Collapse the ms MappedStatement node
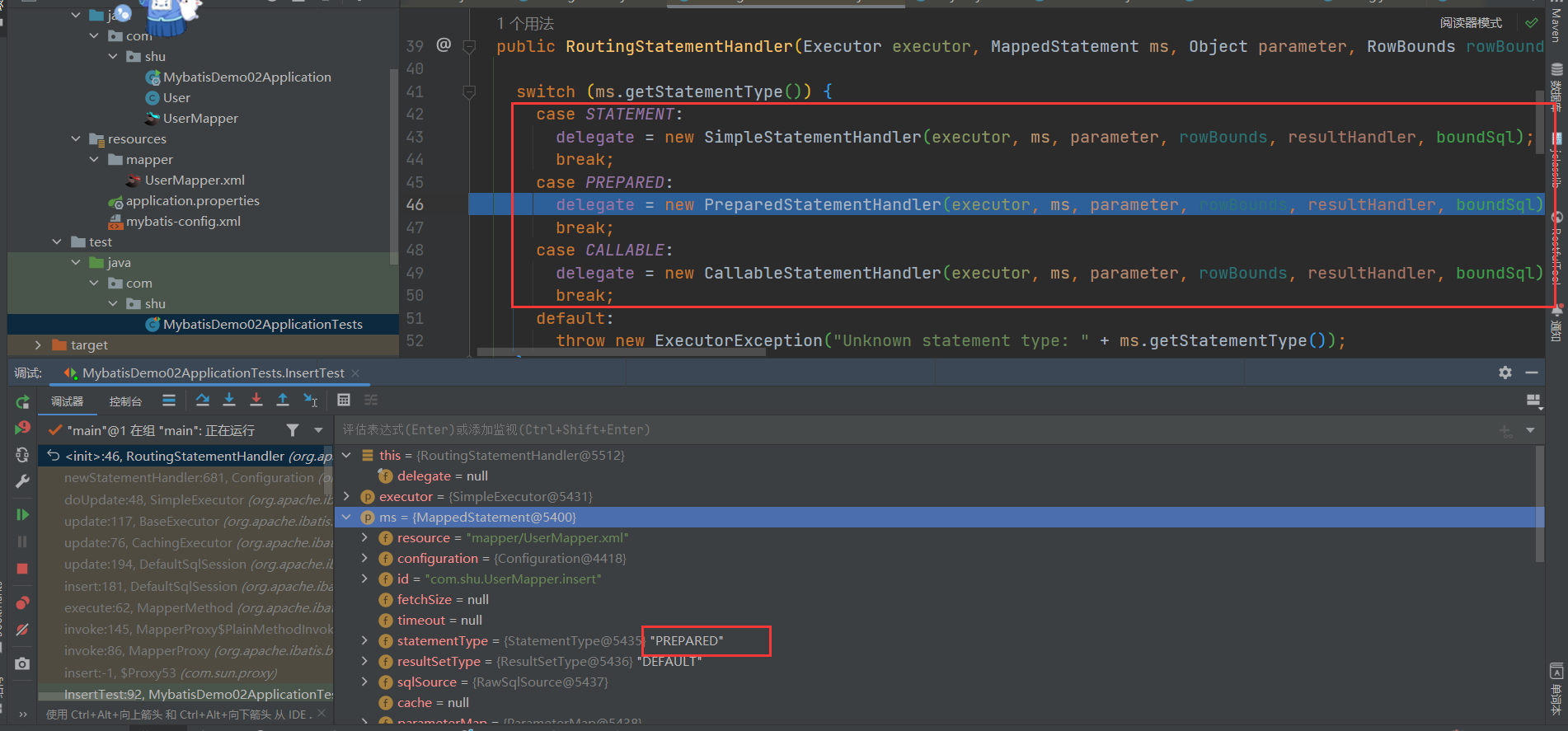 [346, 517]
